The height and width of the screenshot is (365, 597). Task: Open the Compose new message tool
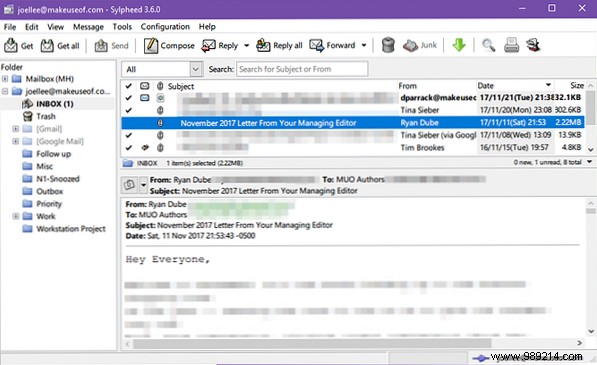[x=151, y=46]
